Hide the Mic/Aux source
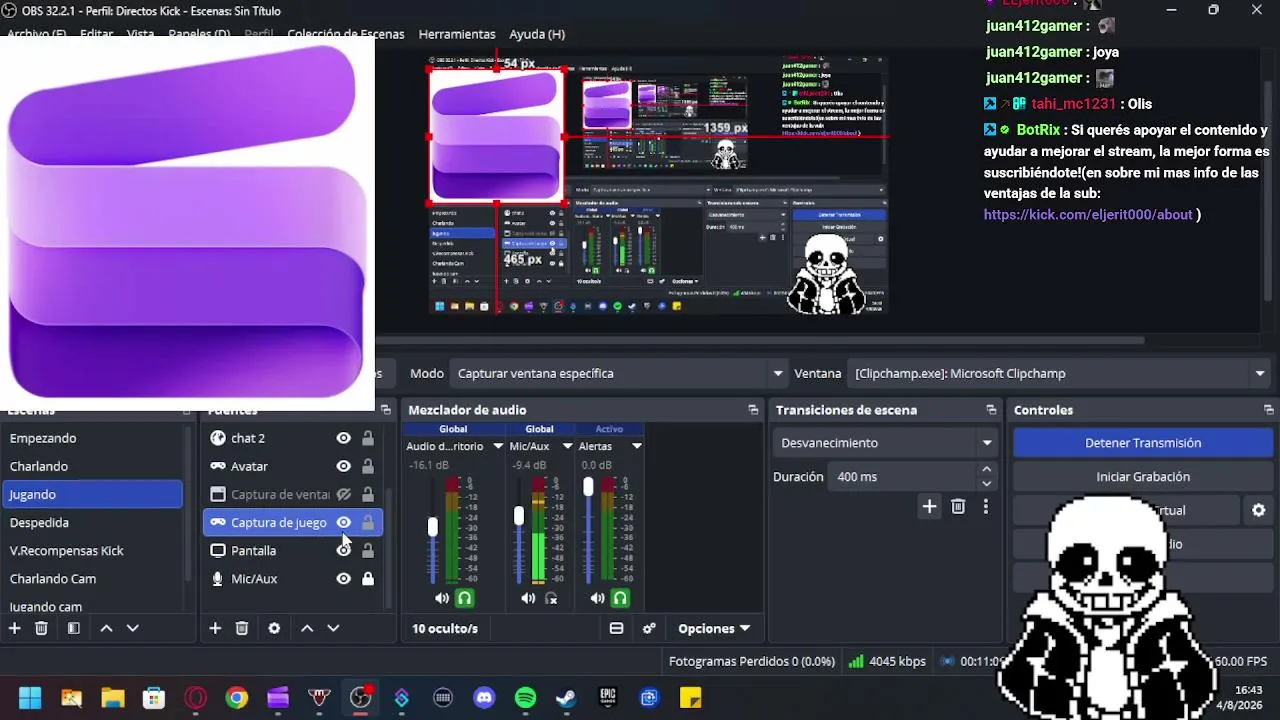The image size is (1280, 720). pos(343,578)
